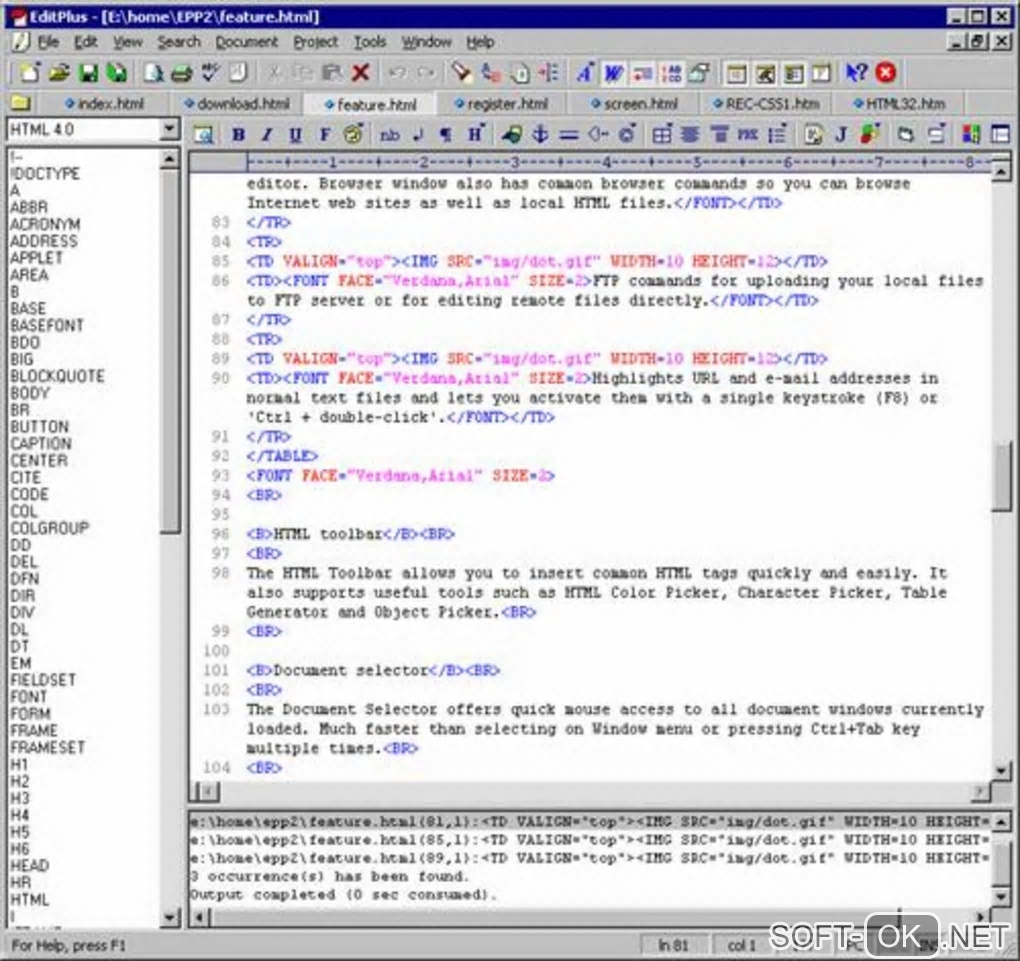
Task: Open the Search menu
Action: pyautogui.click(x=179, y=42)
